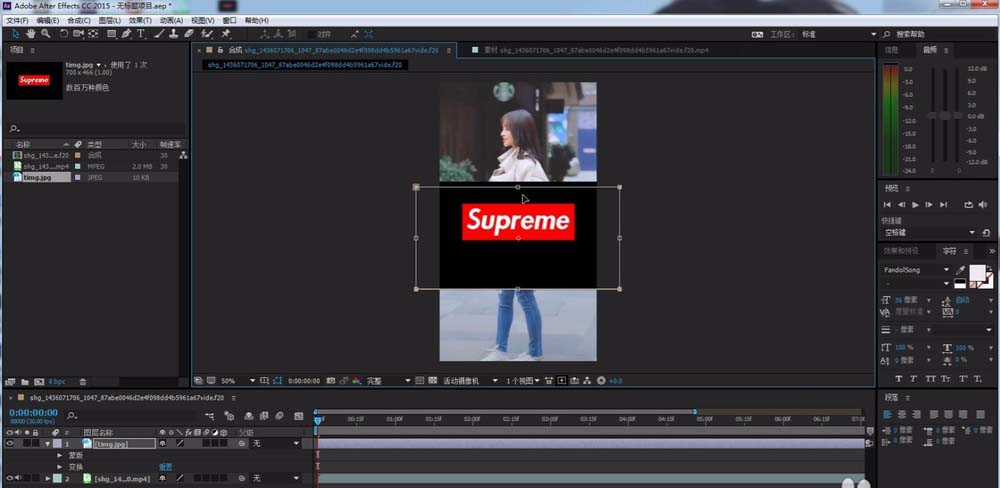The width and height of the screenshot is (1000, 488).
Task: Click the white fill color swatch in Character
Action: click(976, 272)
